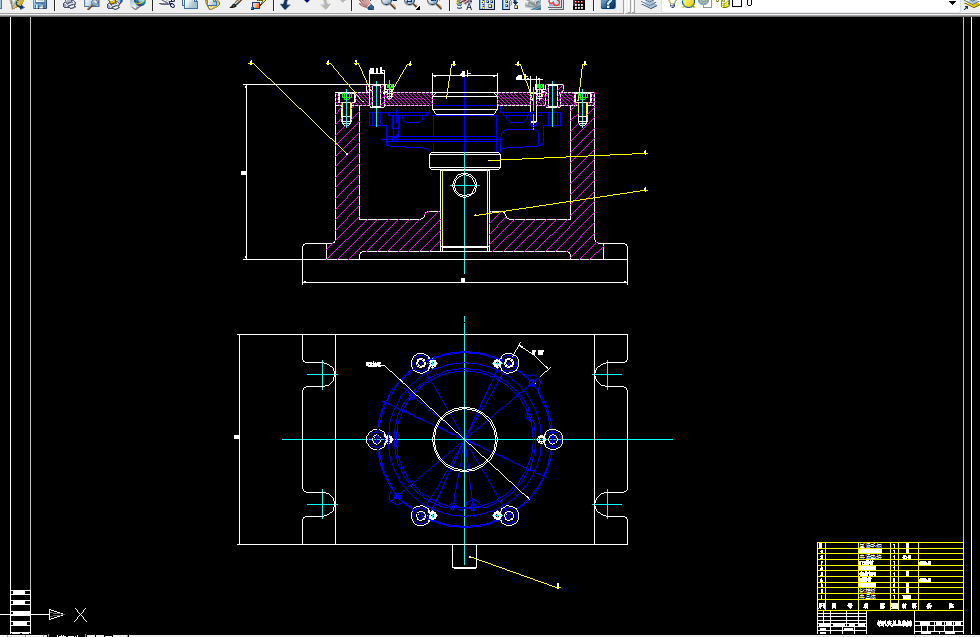980x637 pixels.
Task: Select the Zoom Window flyout icon
Action: [x=411, y=4]
